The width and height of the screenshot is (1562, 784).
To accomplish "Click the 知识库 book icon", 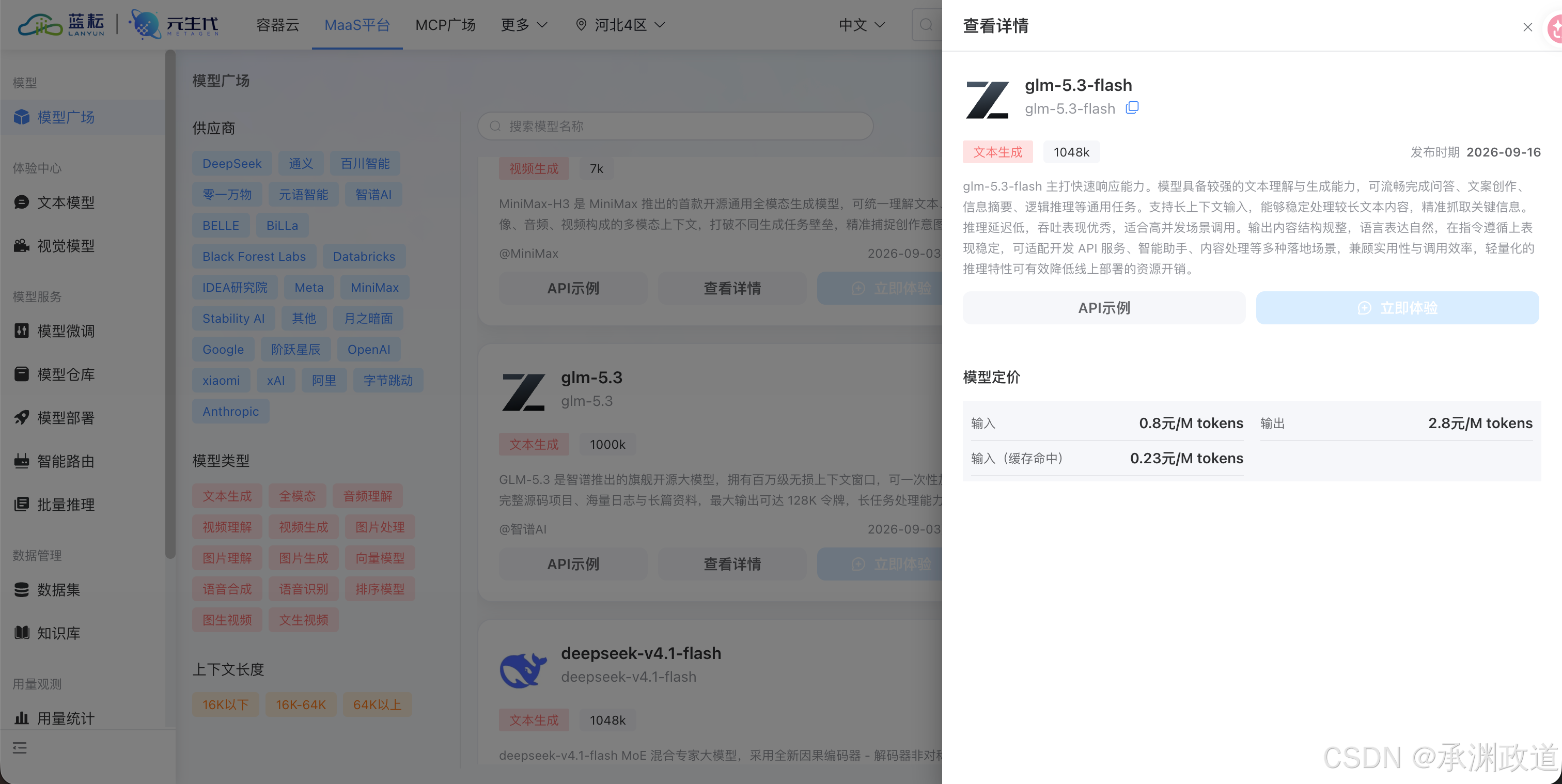I will (x=22, y=633).
